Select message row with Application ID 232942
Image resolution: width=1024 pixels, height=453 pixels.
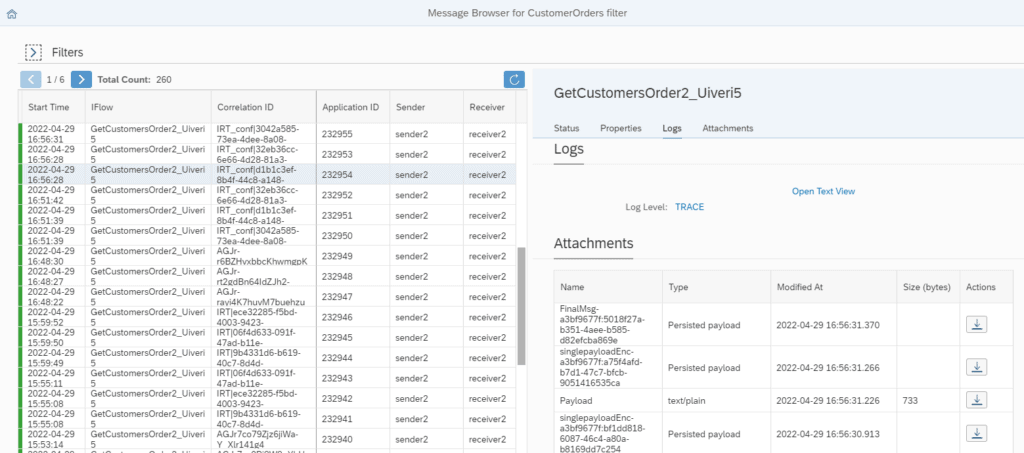[268, 398]
